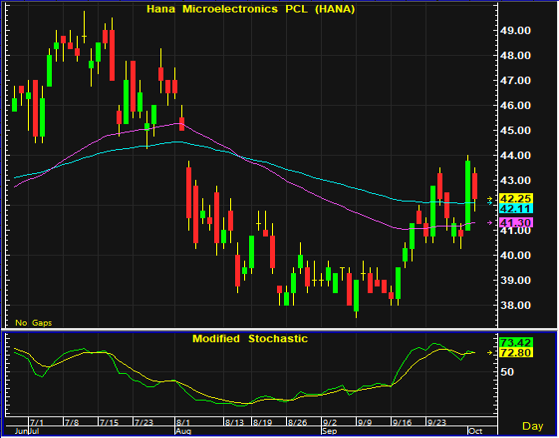Click the 50 level on stochastic axis
The image size is (559, 438).
(x=508, y=372)
